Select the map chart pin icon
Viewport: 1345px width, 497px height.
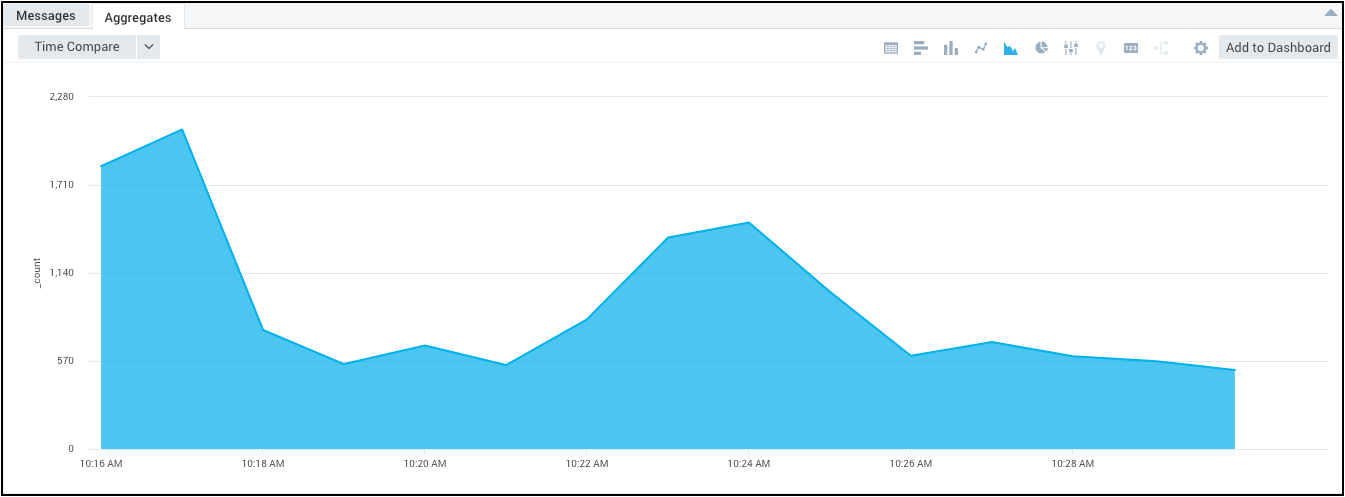1101,48
